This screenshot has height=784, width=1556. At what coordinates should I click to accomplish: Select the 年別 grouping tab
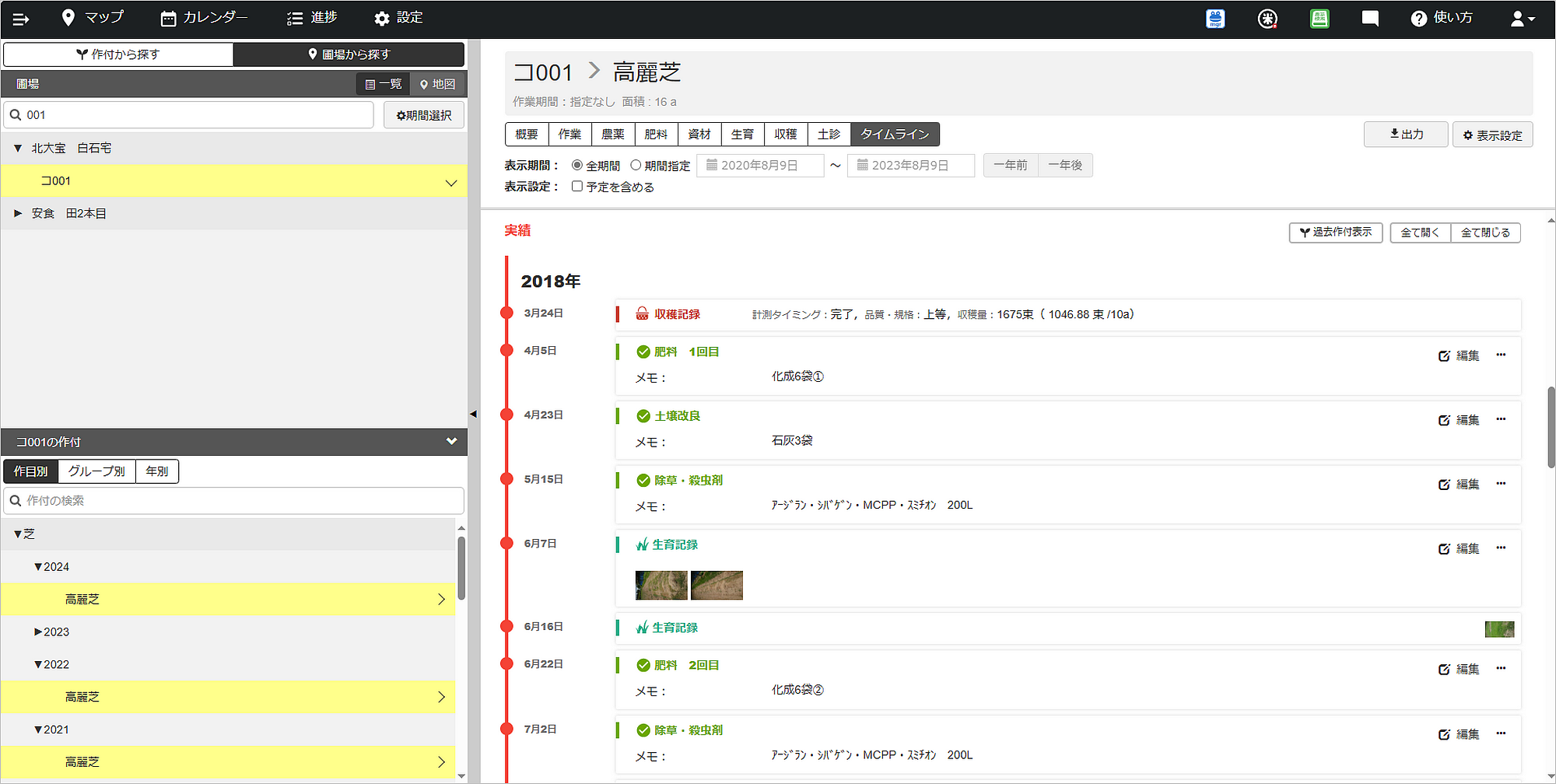coord(157,471)
